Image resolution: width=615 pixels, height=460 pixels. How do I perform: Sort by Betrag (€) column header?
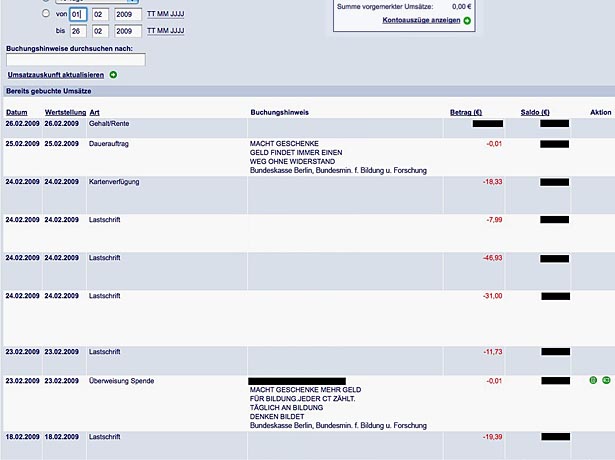click(467, 112)
